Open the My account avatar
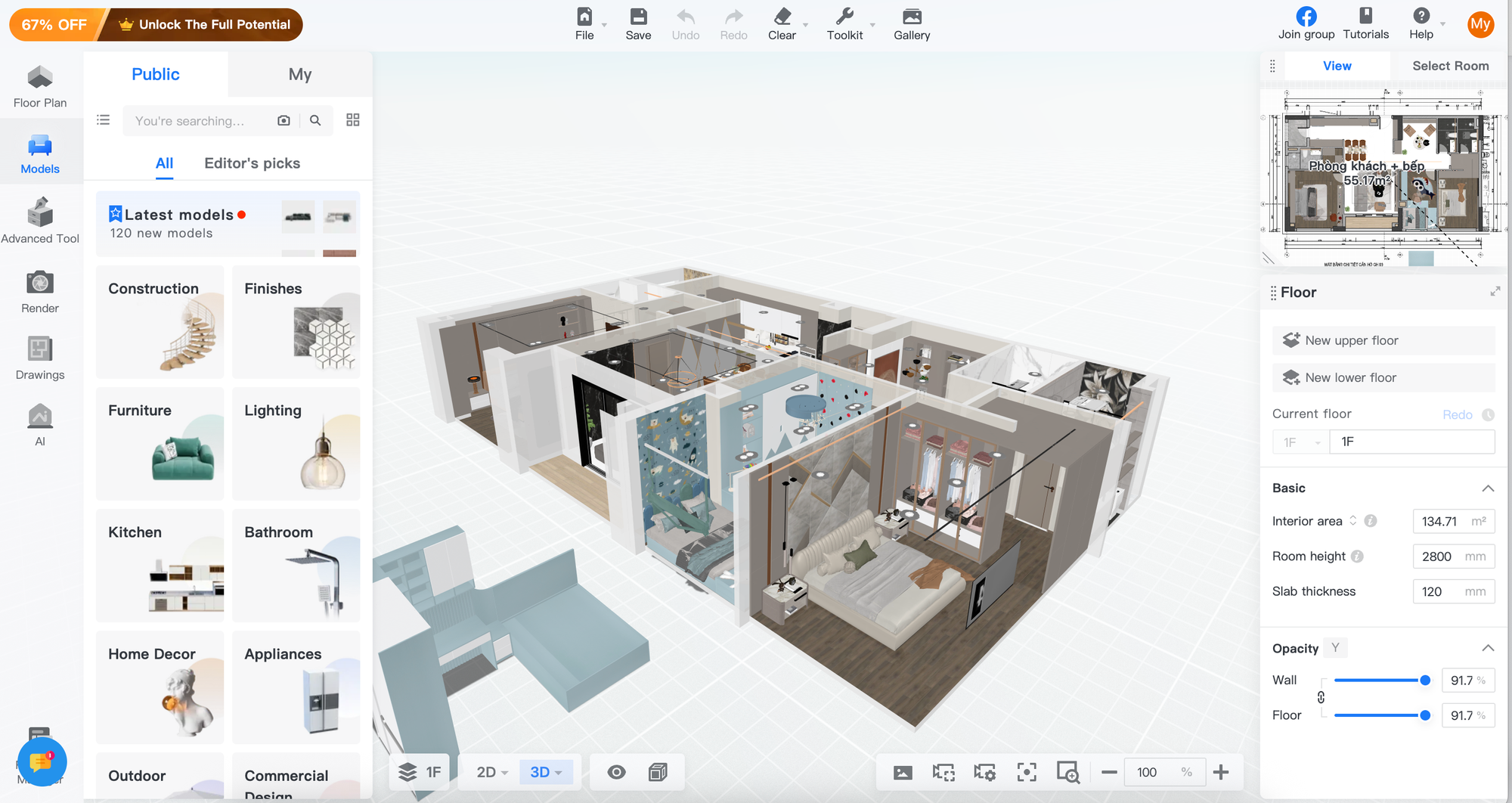The width and height of the screenshot is (1512, 803). pos(1480,24)
